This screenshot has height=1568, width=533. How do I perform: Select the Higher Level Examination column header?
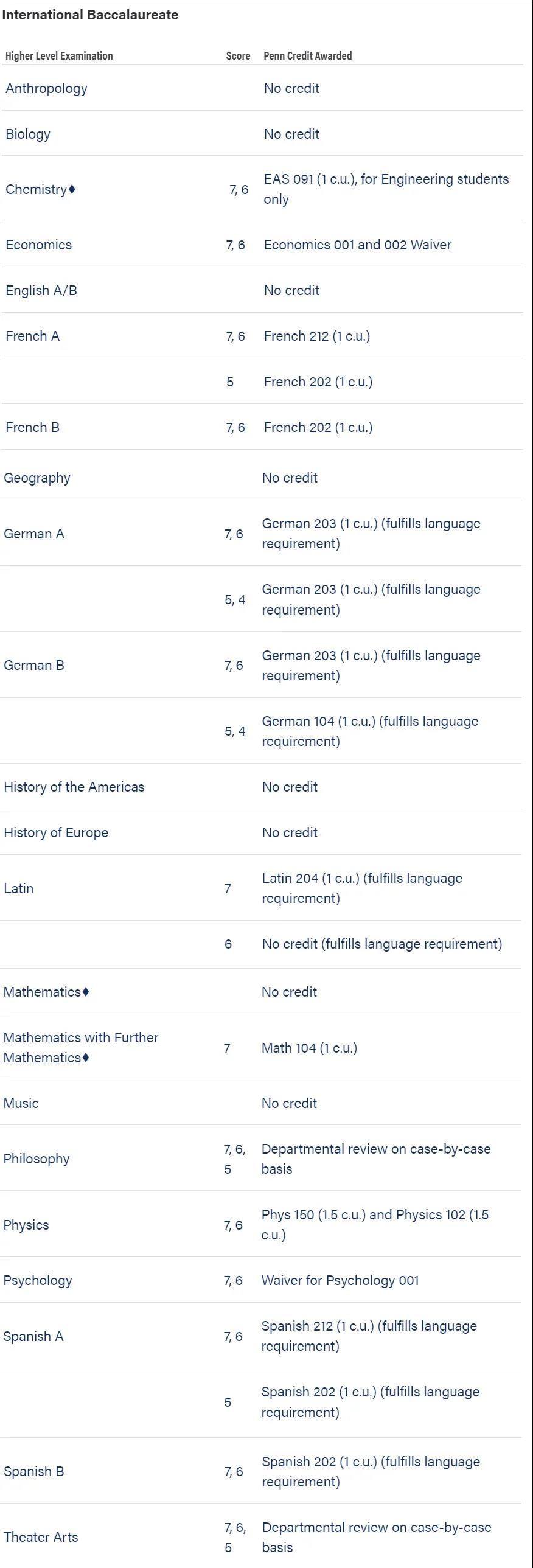click(59, 56)
